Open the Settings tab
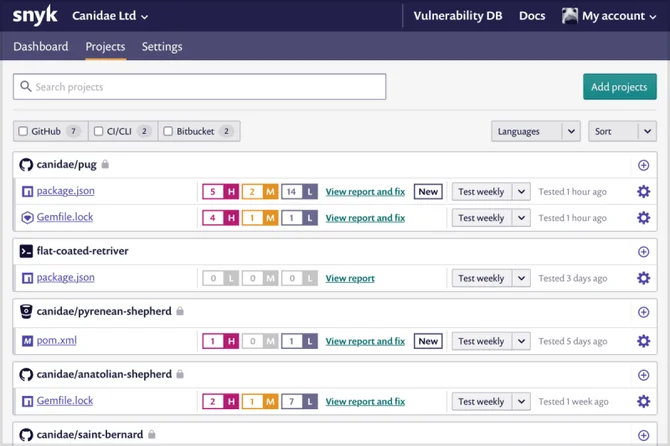 click(162, 47)
